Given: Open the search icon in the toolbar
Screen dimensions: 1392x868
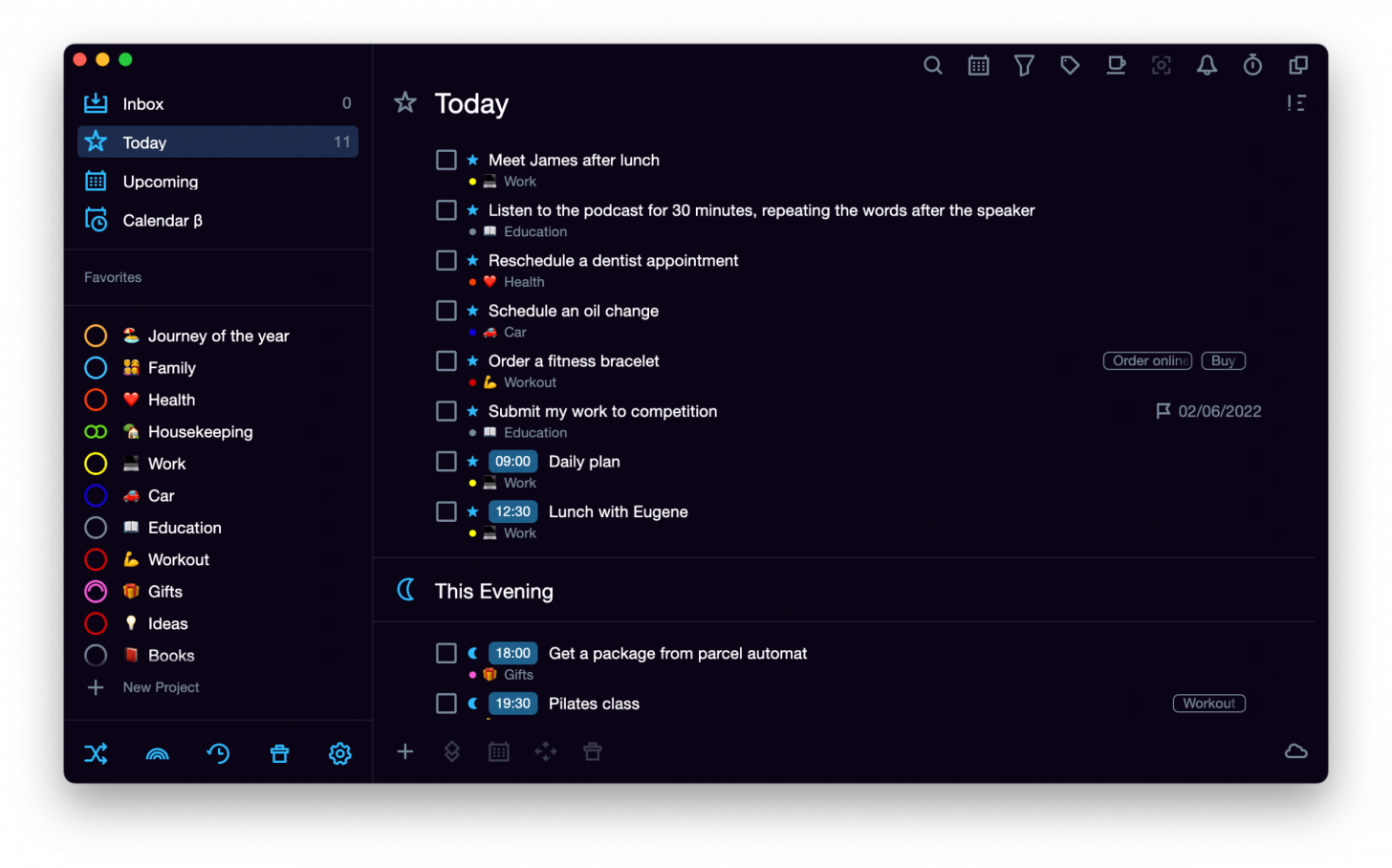Looking at the screenshot, I should click(x=932, y=65).
